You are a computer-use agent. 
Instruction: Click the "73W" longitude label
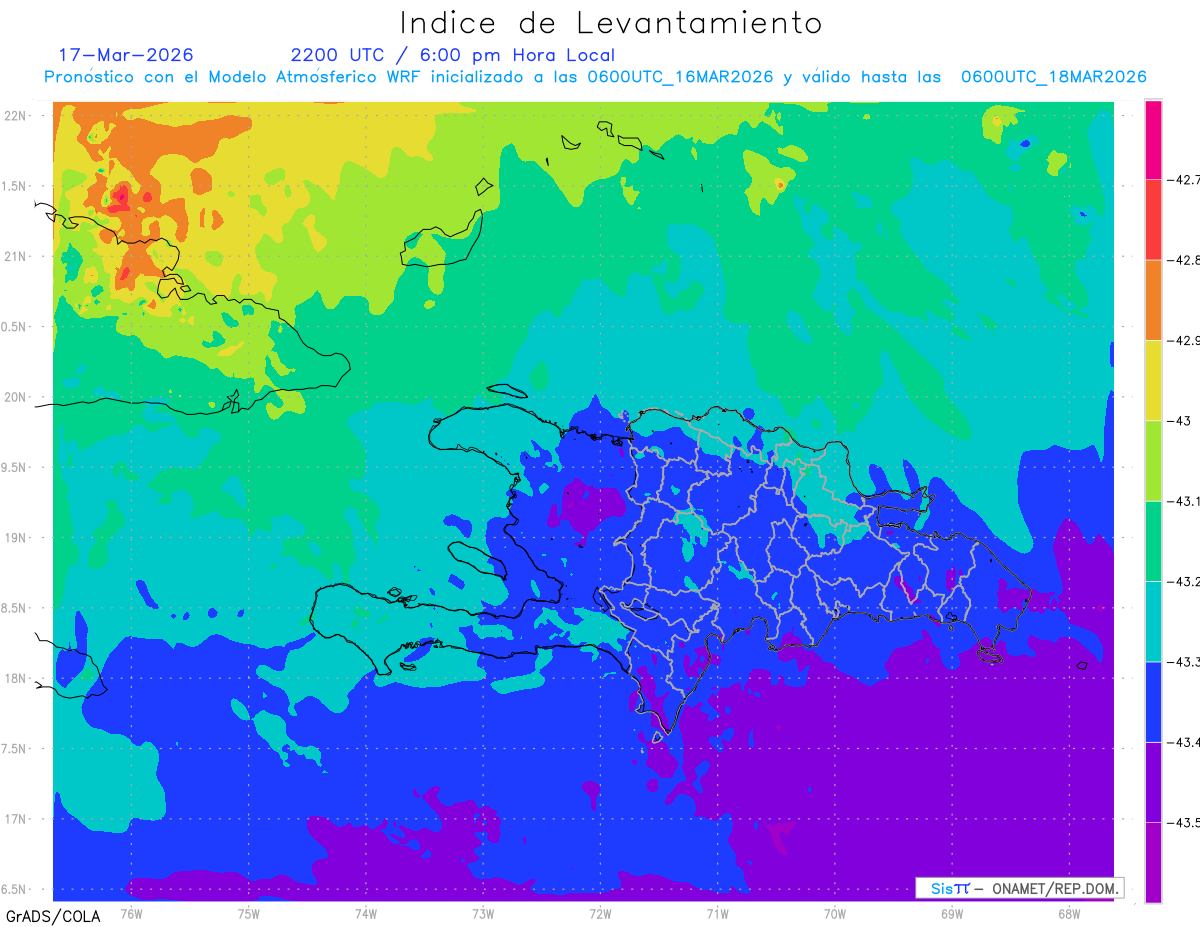pyautogui.click(x=483, y=913)
